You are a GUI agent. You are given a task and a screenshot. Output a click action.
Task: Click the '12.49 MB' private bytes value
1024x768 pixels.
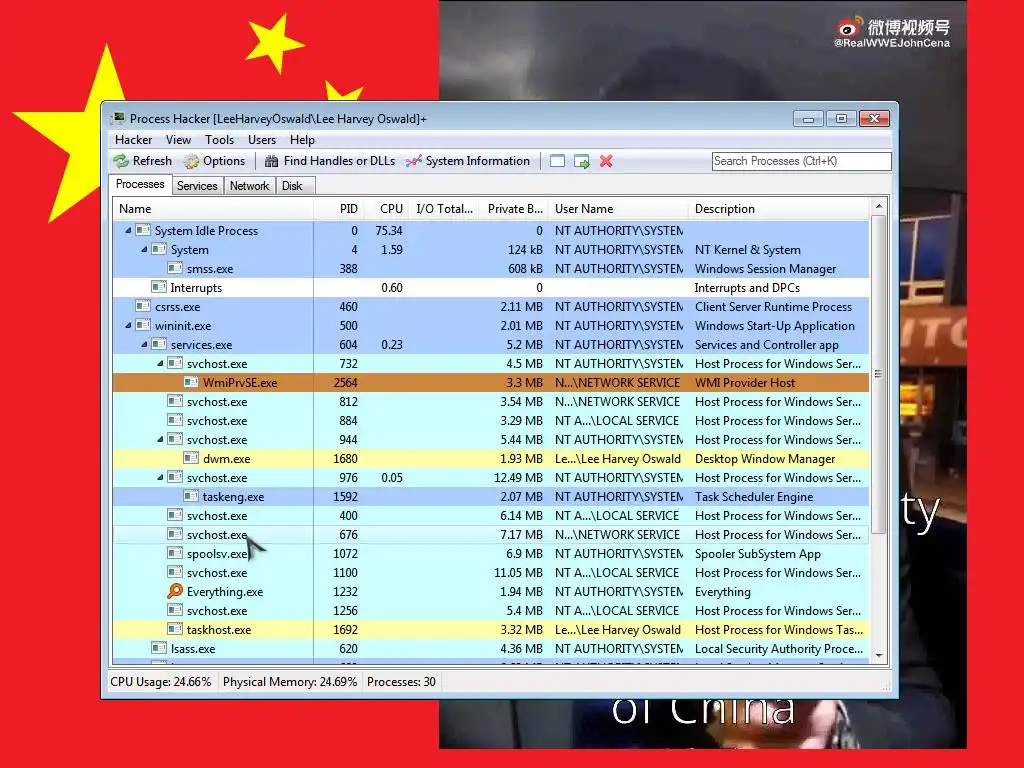[x=518, y=477]
